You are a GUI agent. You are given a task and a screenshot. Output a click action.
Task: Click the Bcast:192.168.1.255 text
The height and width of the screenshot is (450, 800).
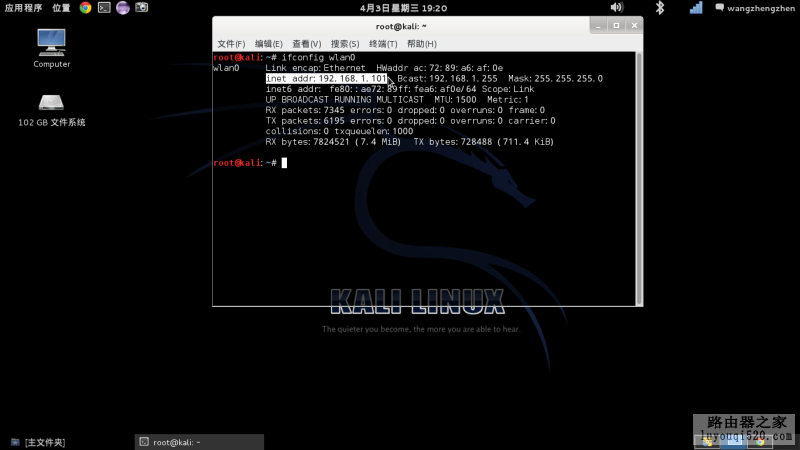tap(447, 79)
